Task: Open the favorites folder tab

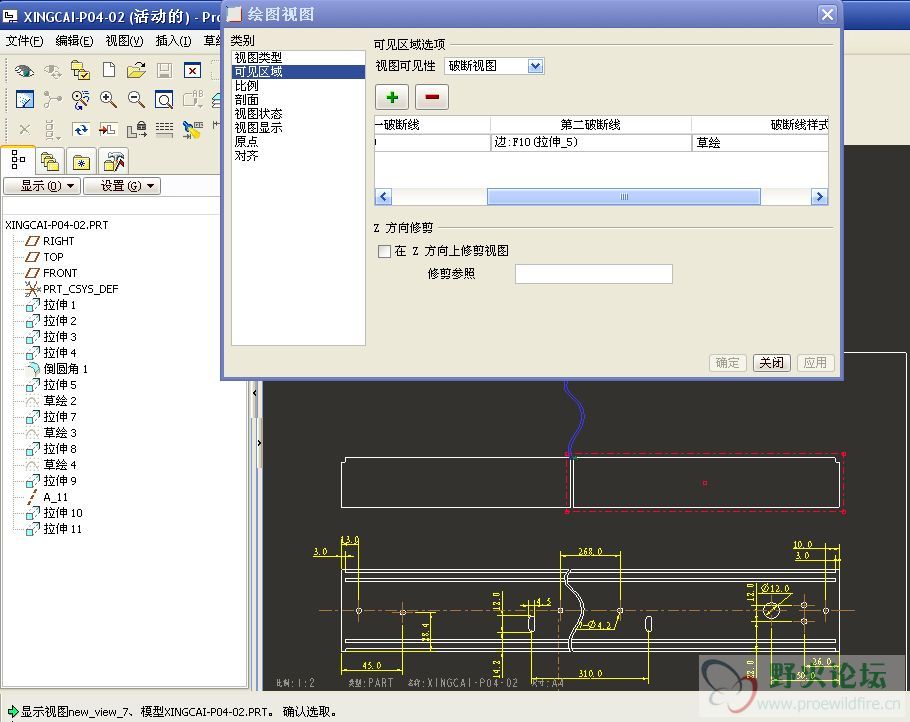Action: 81,161
